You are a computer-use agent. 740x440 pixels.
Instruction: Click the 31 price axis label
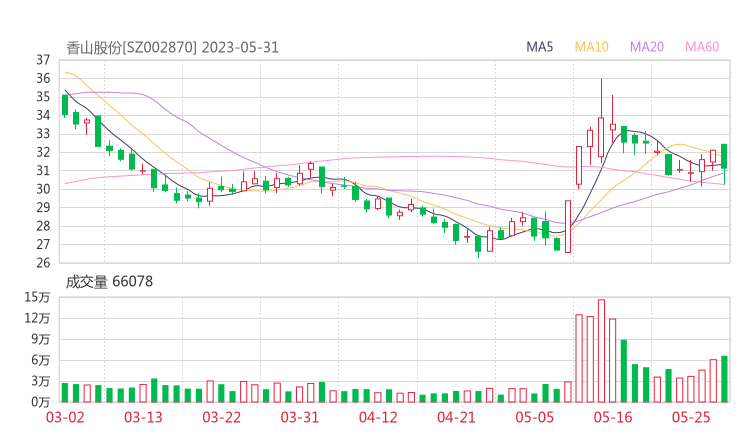click(x=43, y=170)
